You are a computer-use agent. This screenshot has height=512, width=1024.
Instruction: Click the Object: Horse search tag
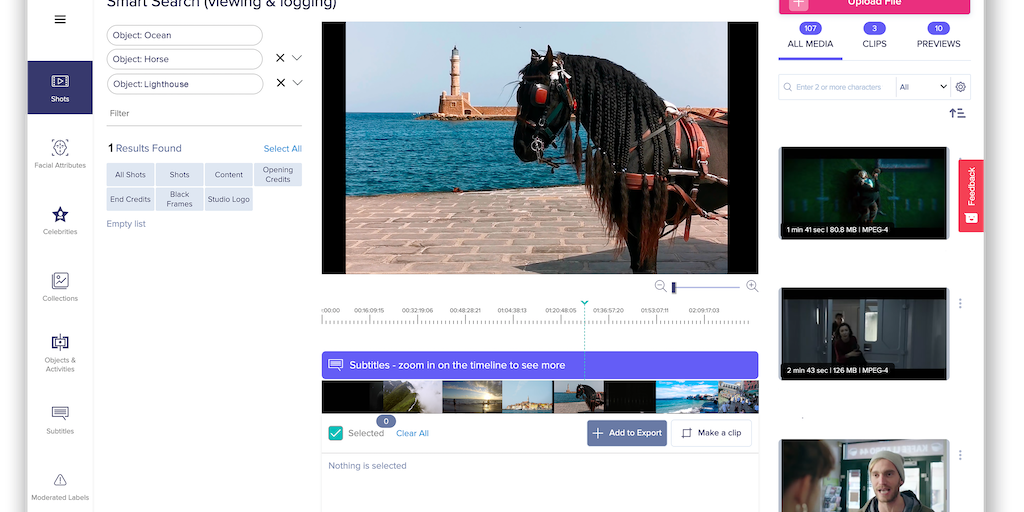[184, 59]
